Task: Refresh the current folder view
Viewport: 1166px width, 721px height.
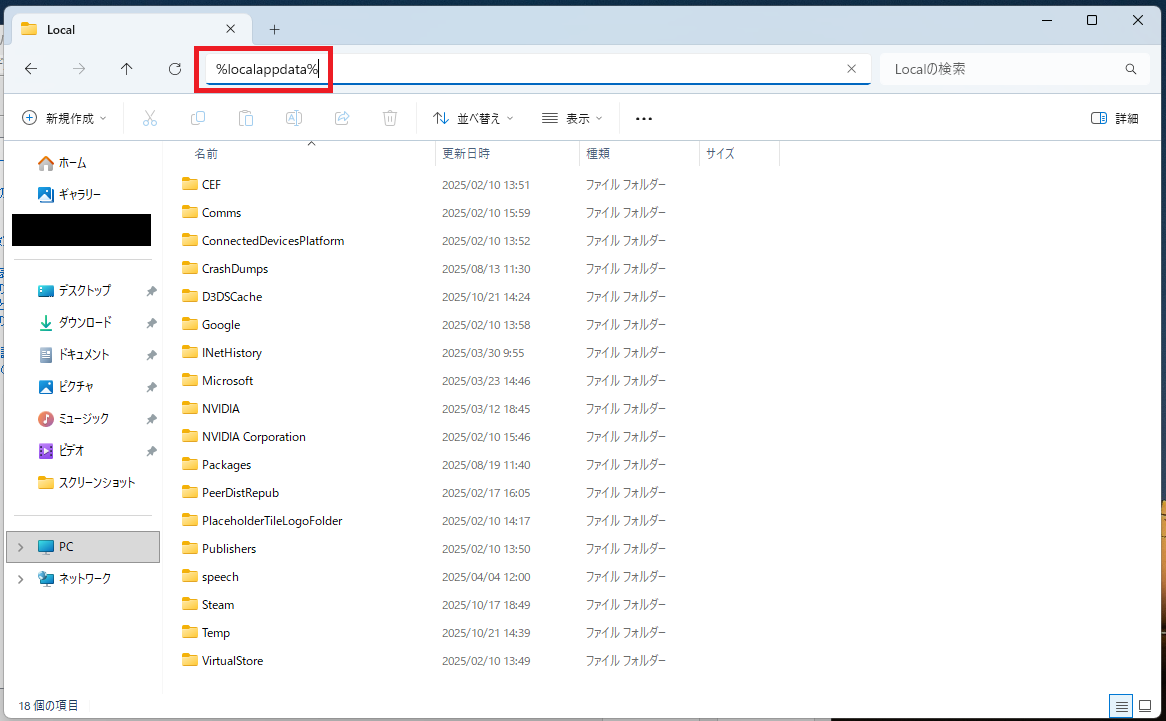Action: tap(175, 69)
